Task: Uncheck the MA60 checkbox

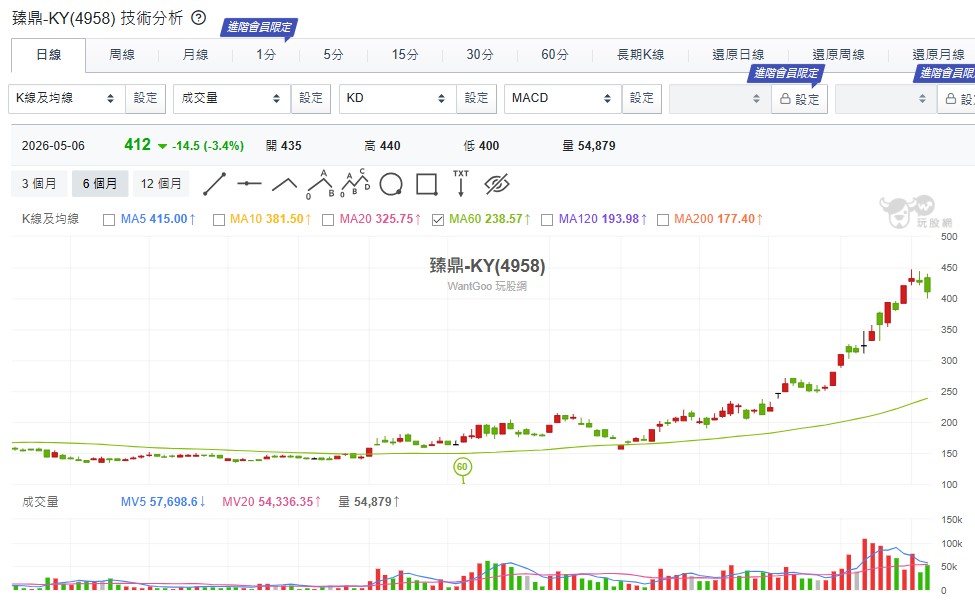Action: point(438,219)
